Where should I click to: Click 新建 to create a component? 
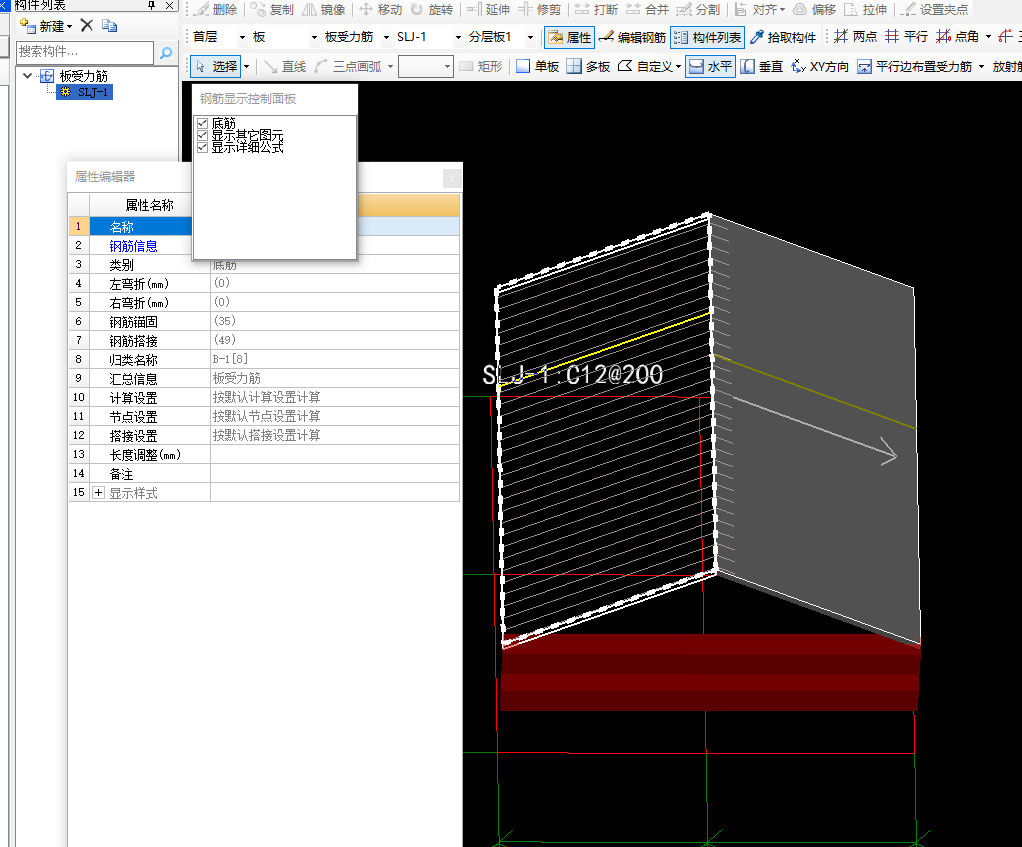(46, 26)
